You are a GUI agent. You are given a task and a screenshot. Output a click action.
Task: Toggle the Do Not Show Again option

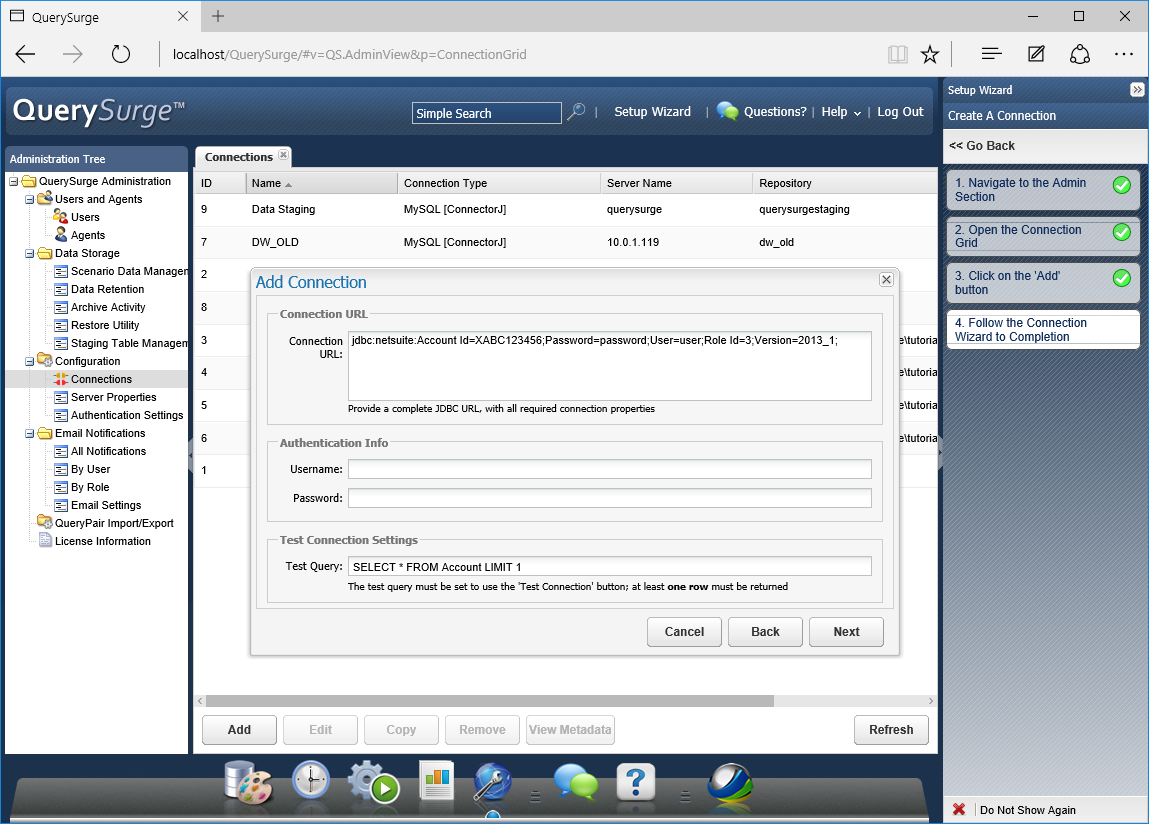pos(959,810)
